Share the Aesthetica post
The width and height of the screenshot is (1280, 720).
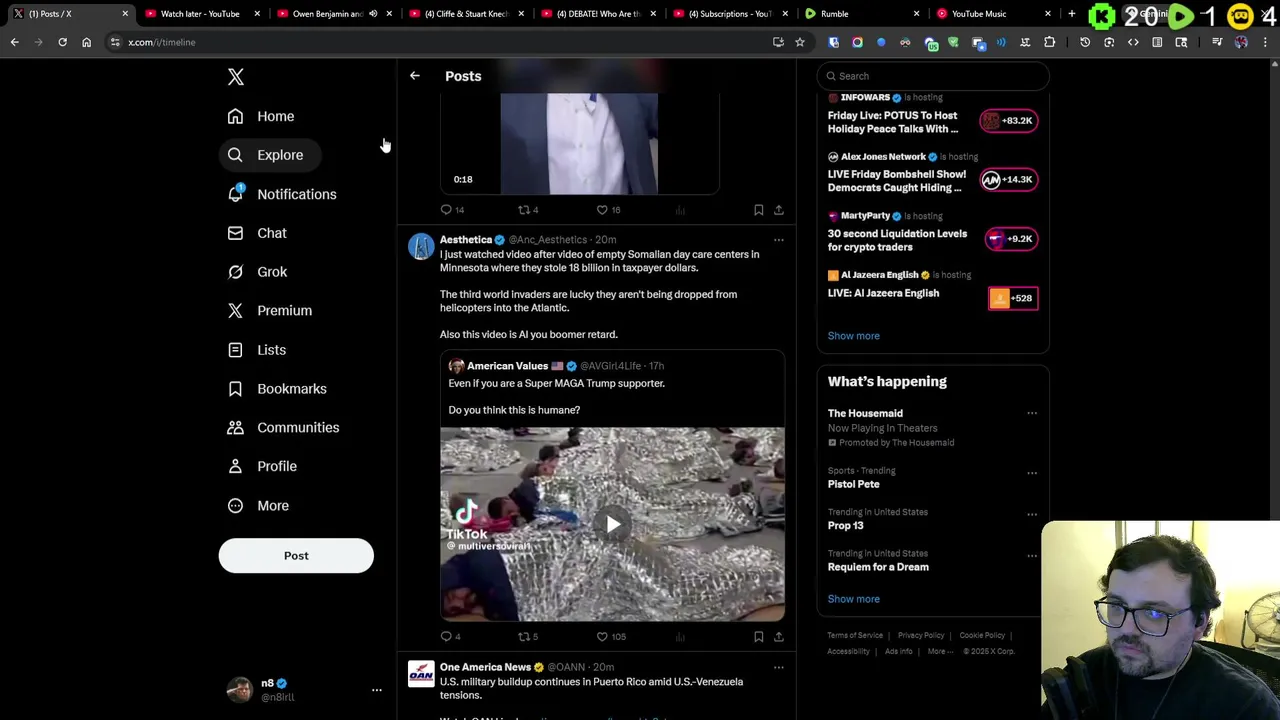[x=779, y=637]
